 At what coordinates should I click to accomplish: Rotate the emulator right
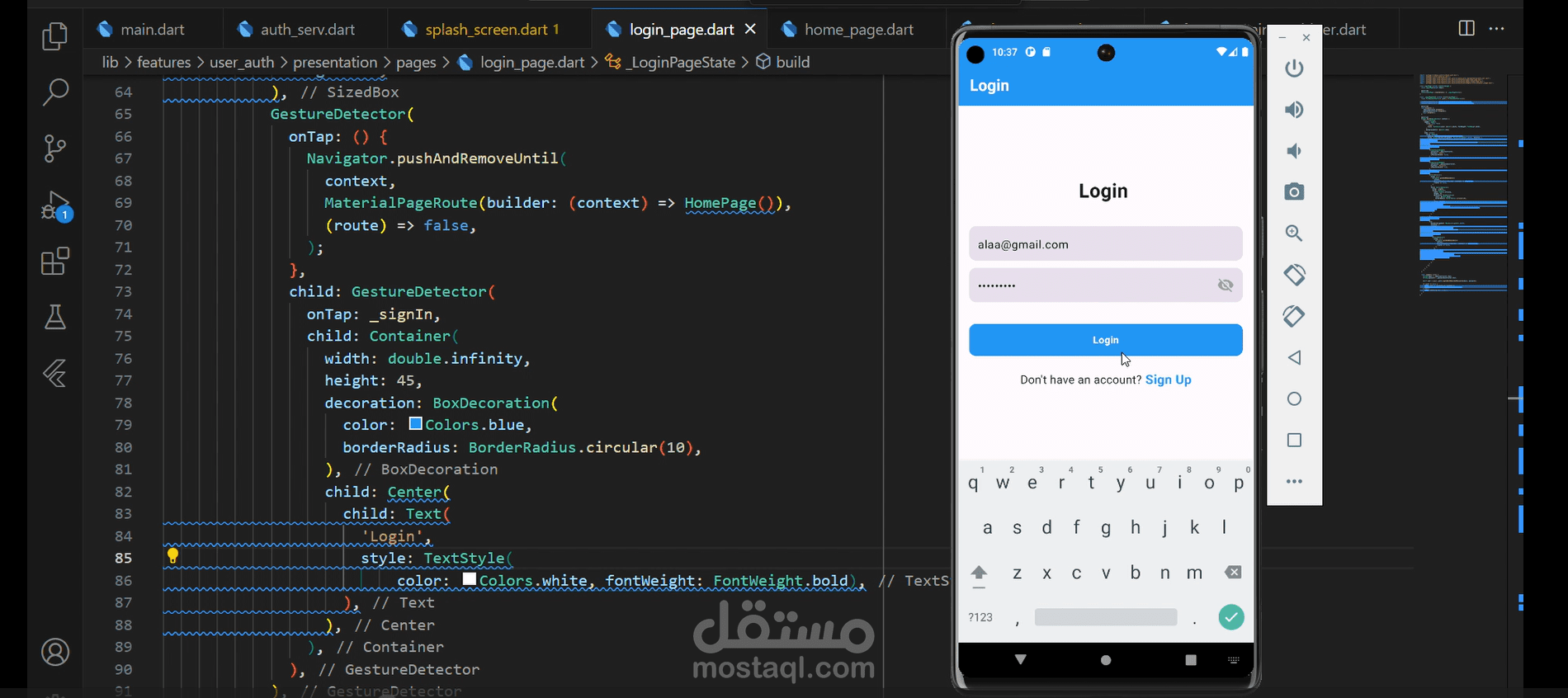click(x=1294, y=316)
